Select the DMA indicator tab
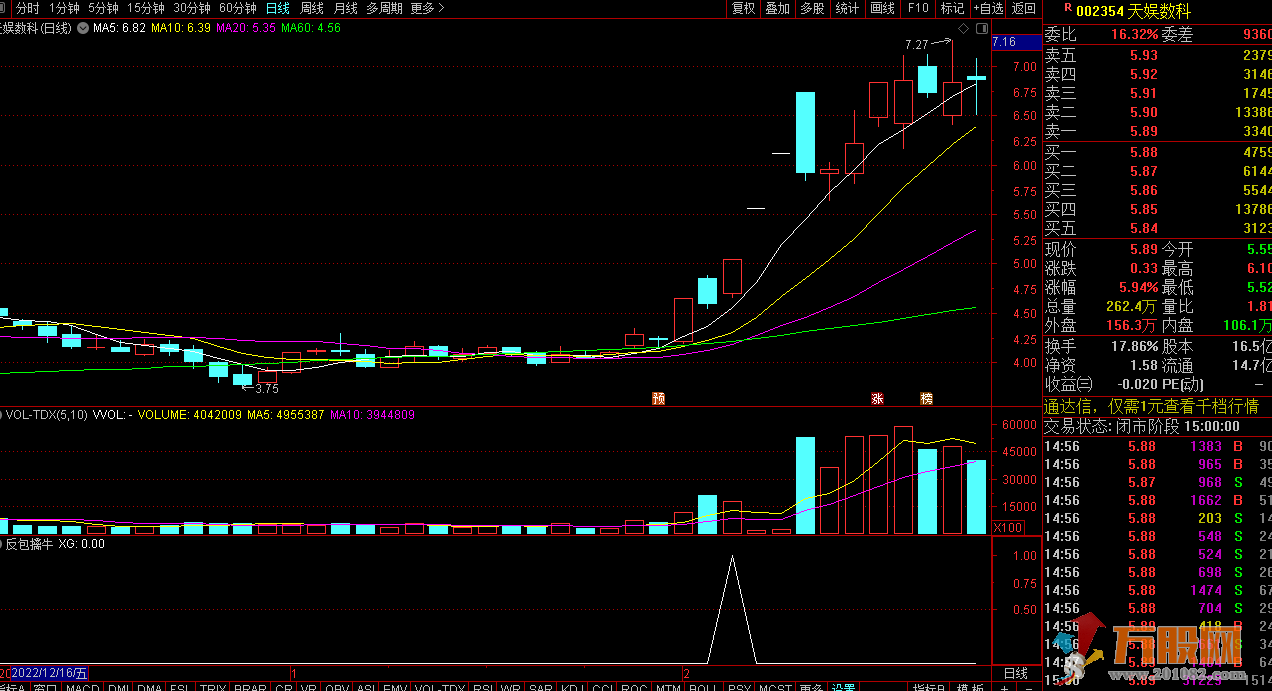 (x=150, y=689)
